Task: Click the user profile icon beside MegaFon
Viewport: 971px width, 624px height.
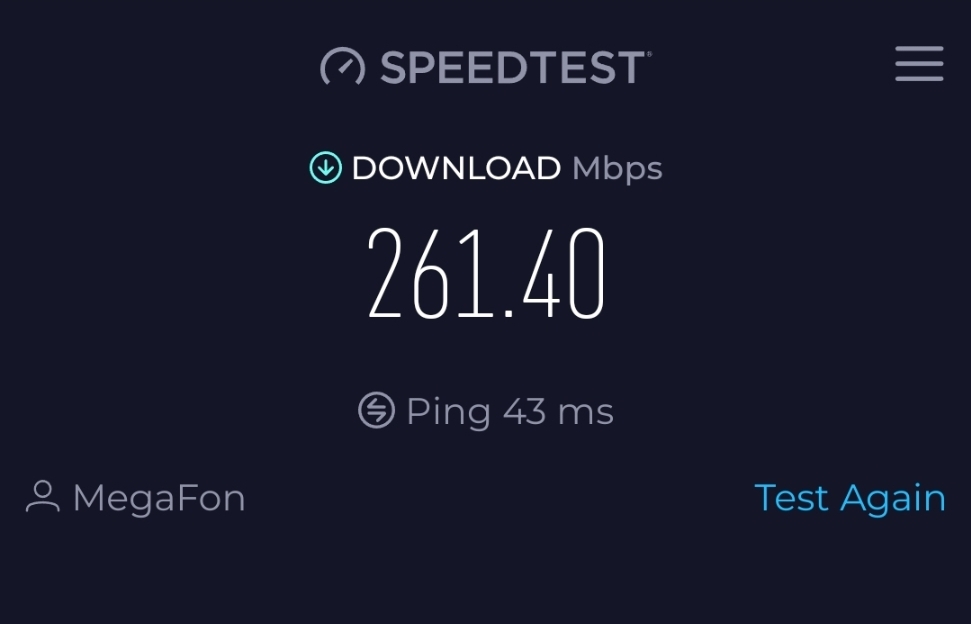Action: point(43,496)
